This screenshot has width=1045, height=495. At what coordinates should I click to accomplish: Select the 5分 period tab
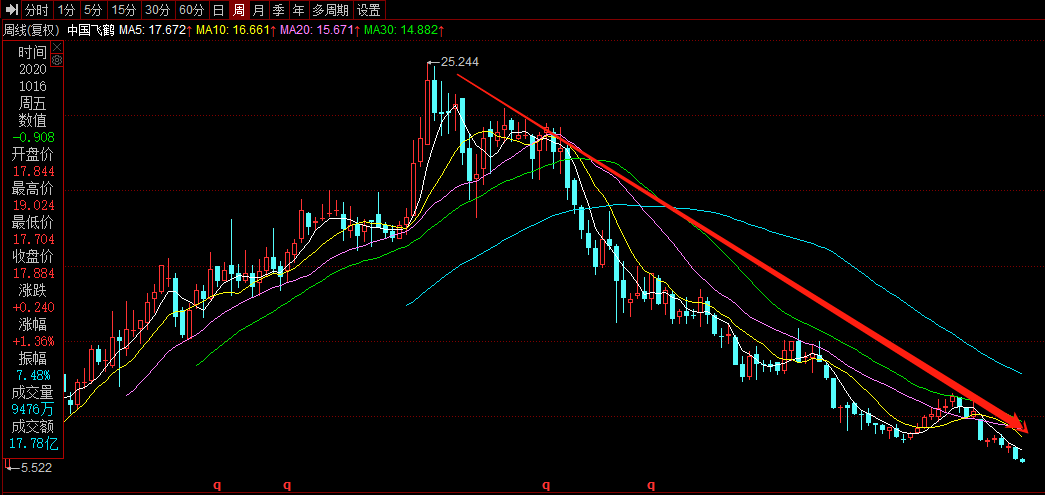93,10
